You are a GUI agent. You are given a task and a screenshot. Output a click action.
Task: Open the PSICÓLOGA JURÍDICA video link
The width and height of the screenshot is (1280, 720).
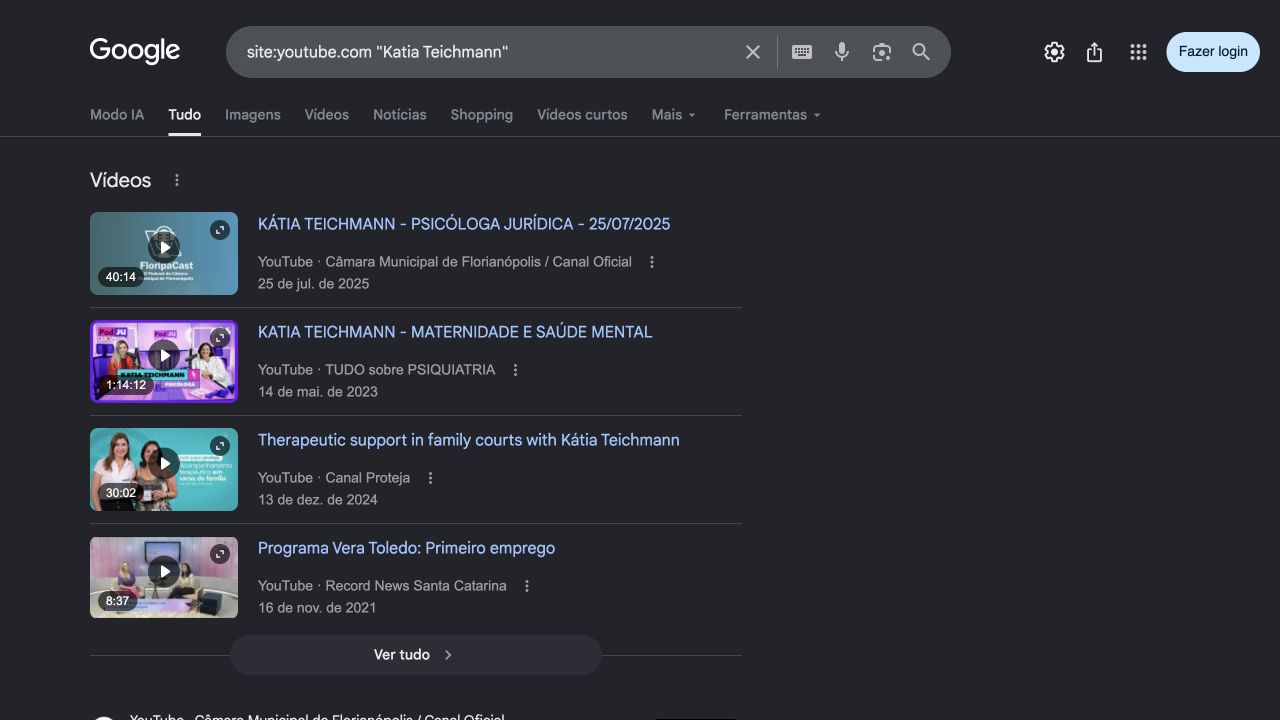point(464,224)
